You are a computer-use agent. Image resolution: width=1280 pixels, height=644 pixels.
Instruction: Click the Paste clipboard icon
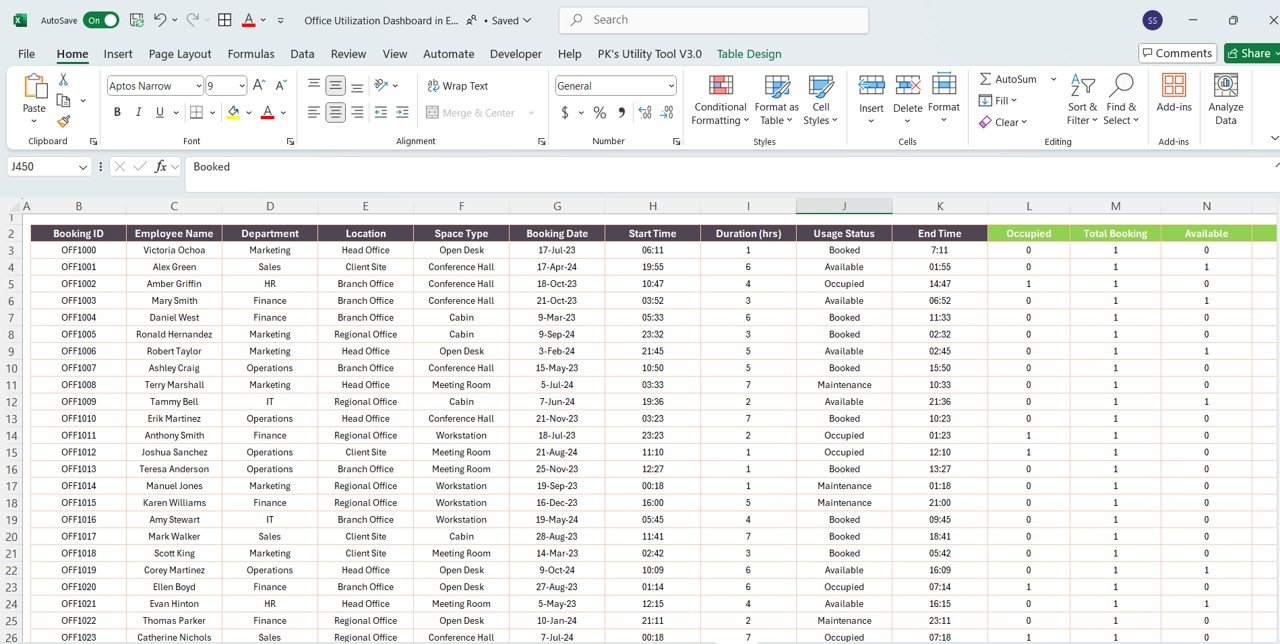tap(34, 87)
